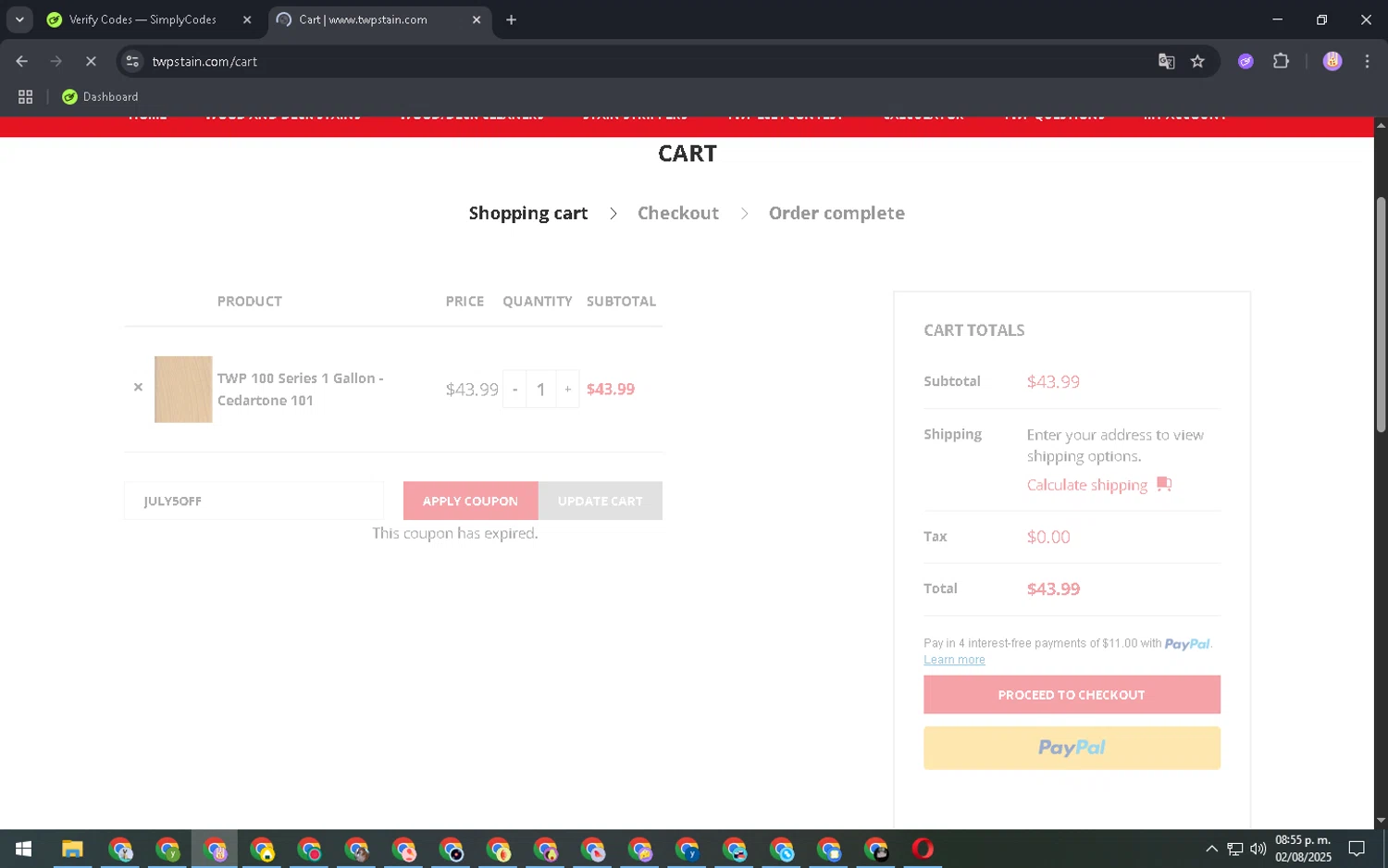1388x868 pixels.
Task: Click the subtotal amount $43.99 in cart totals
Action: [x=1053, y=381]
